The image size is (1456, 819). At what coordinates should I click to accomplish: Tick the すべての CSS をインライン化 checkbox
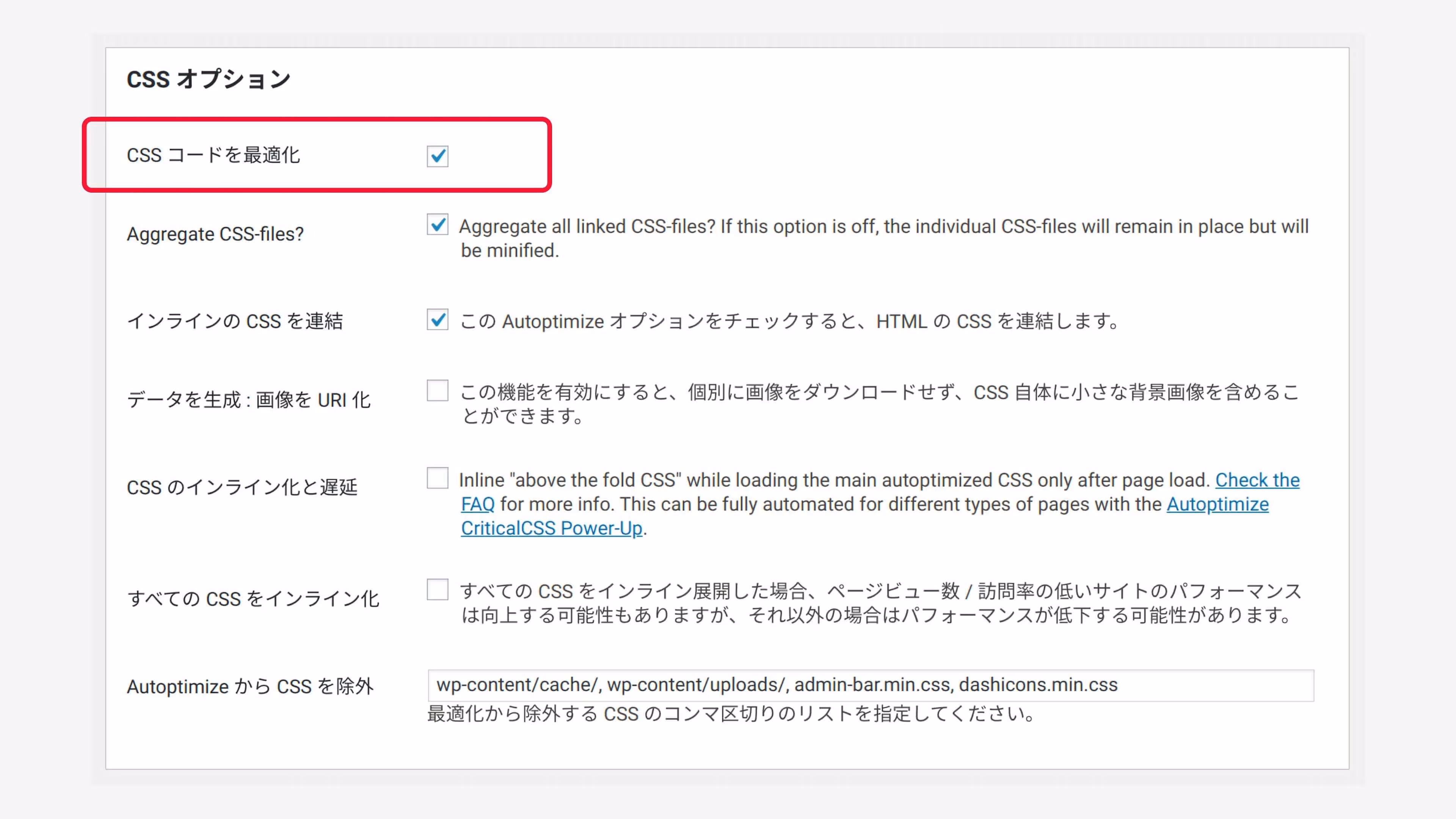438,590
